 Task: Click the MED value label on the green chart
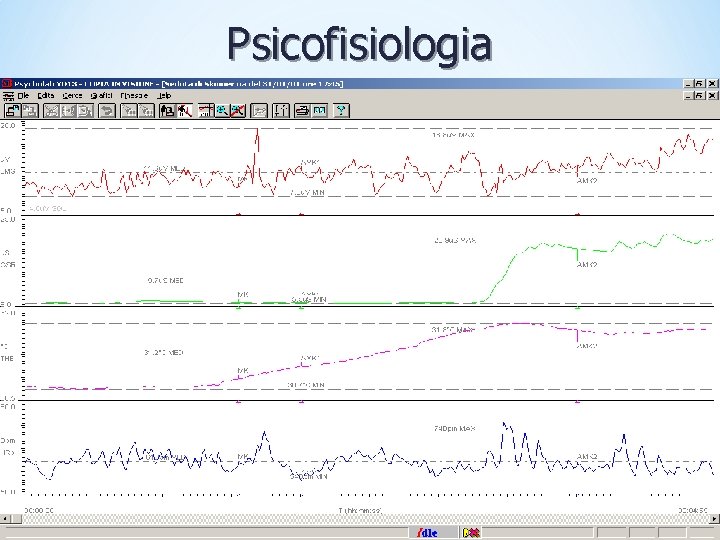coord(166,280)
